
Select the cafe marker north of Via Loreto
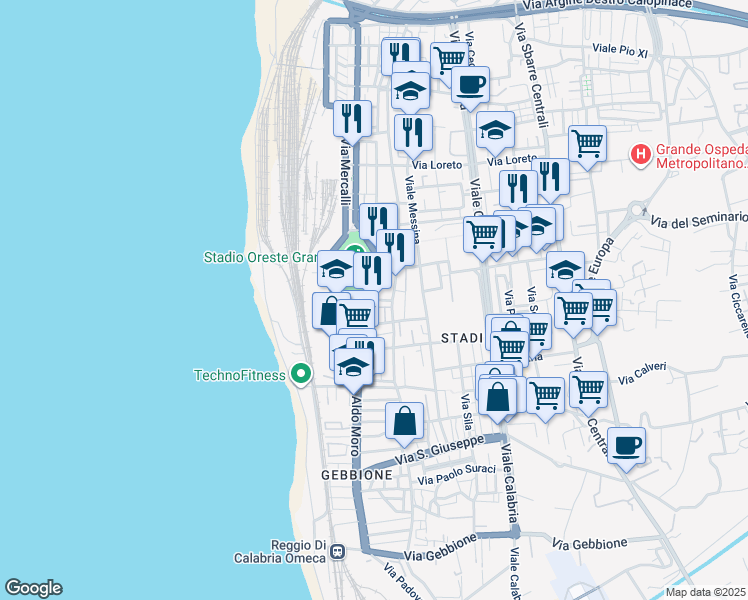click(470, 85)
